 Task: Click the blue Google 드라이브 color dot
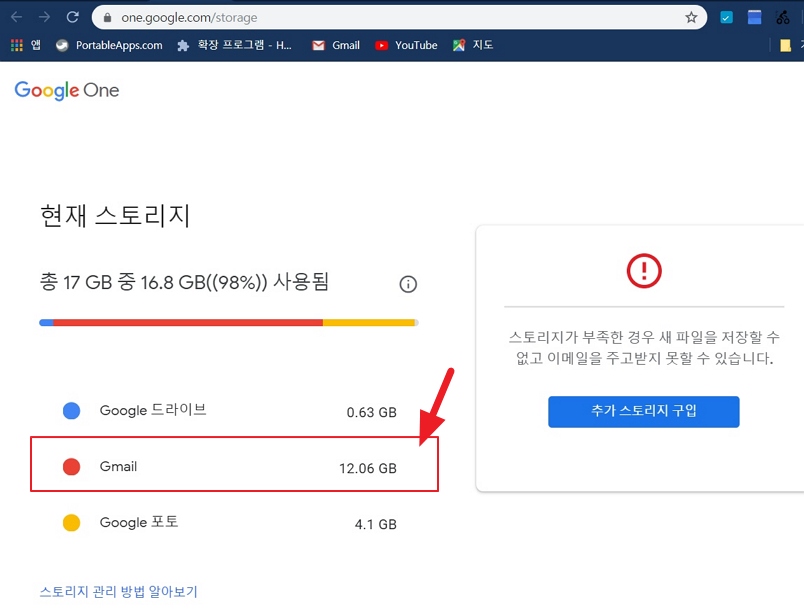coord(71,411)
